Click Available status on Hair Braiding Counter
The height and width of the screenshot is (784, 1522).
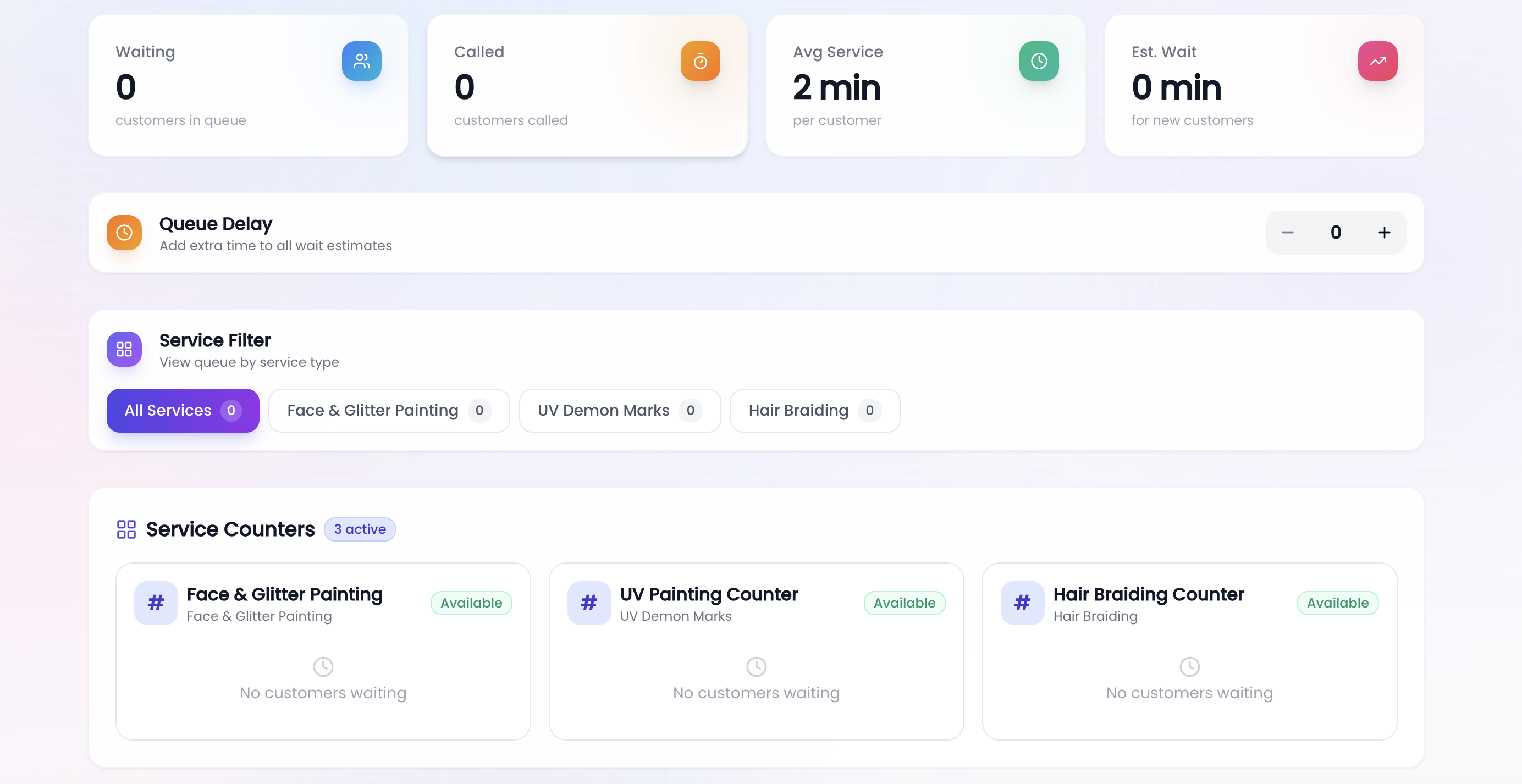tap(1337, 603)
